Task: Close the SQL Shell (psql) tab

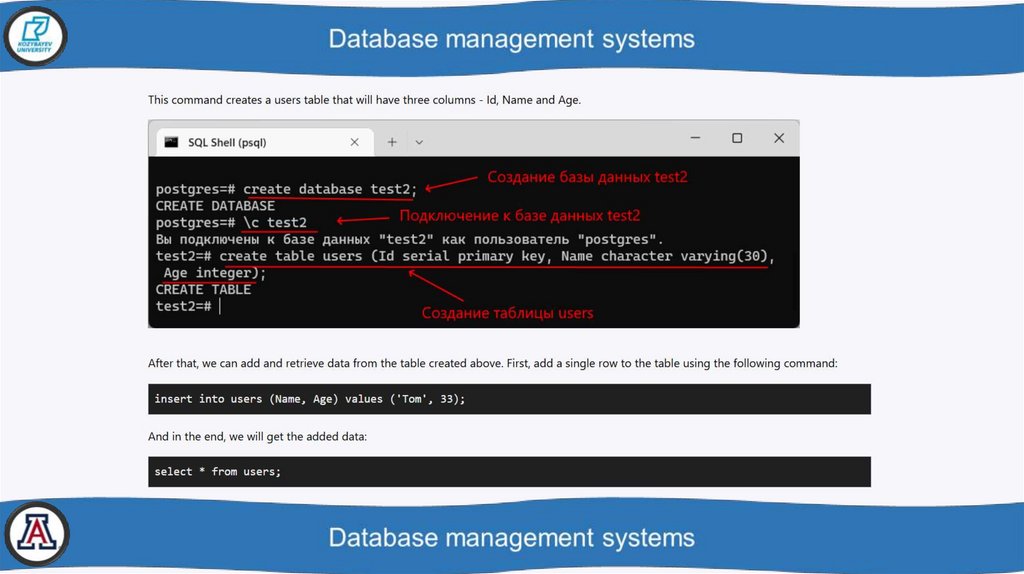Action: 355,142
